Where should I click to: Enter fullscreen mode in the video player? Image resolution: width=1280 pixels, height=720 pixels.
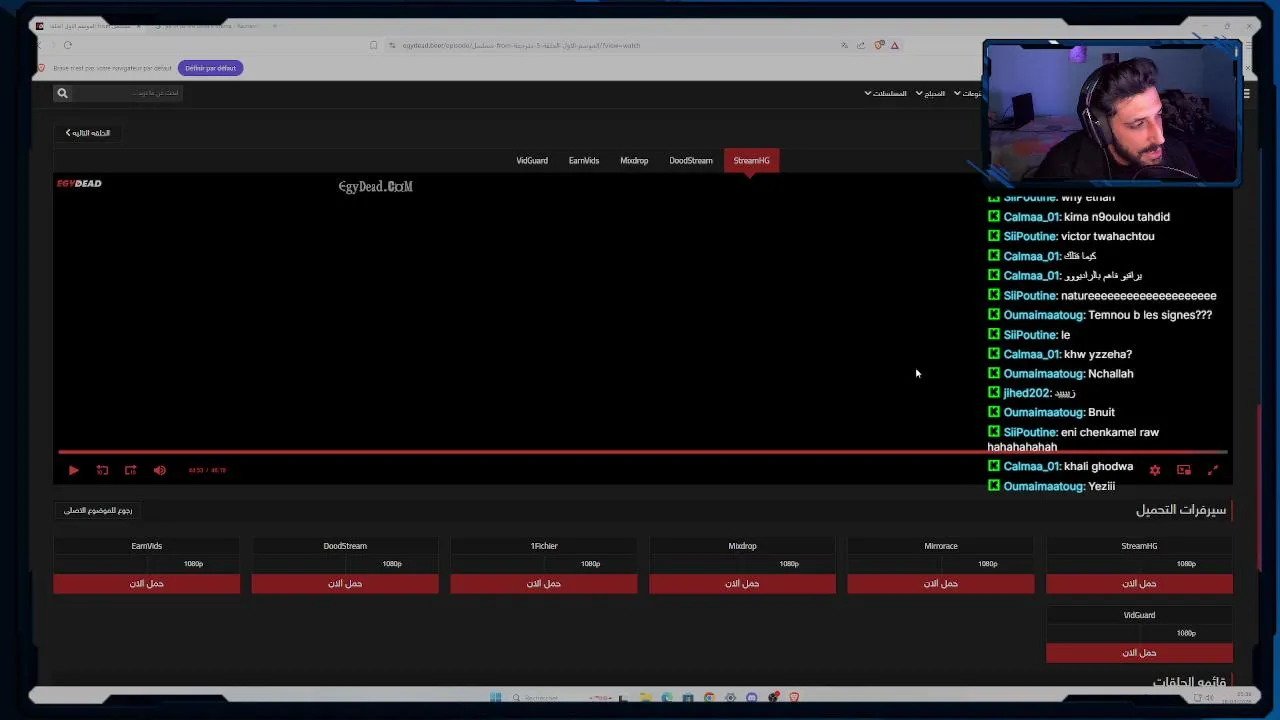coord(1213,470)
